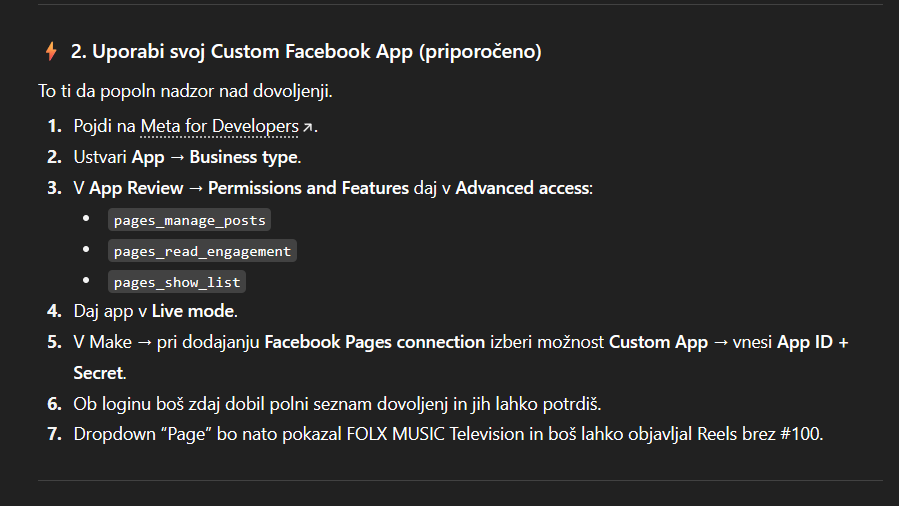Click the bold Secret word in step five

pos(98,373)
